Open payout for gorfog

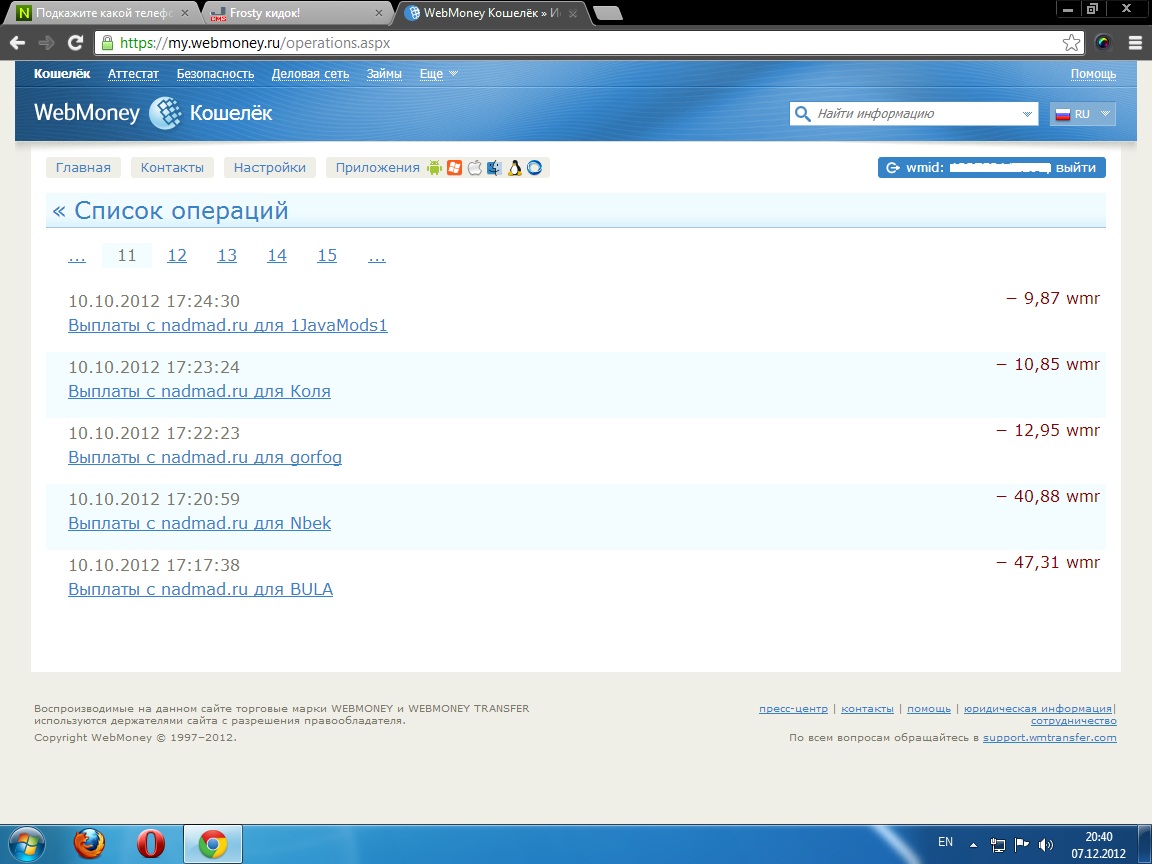click(205, 457)
